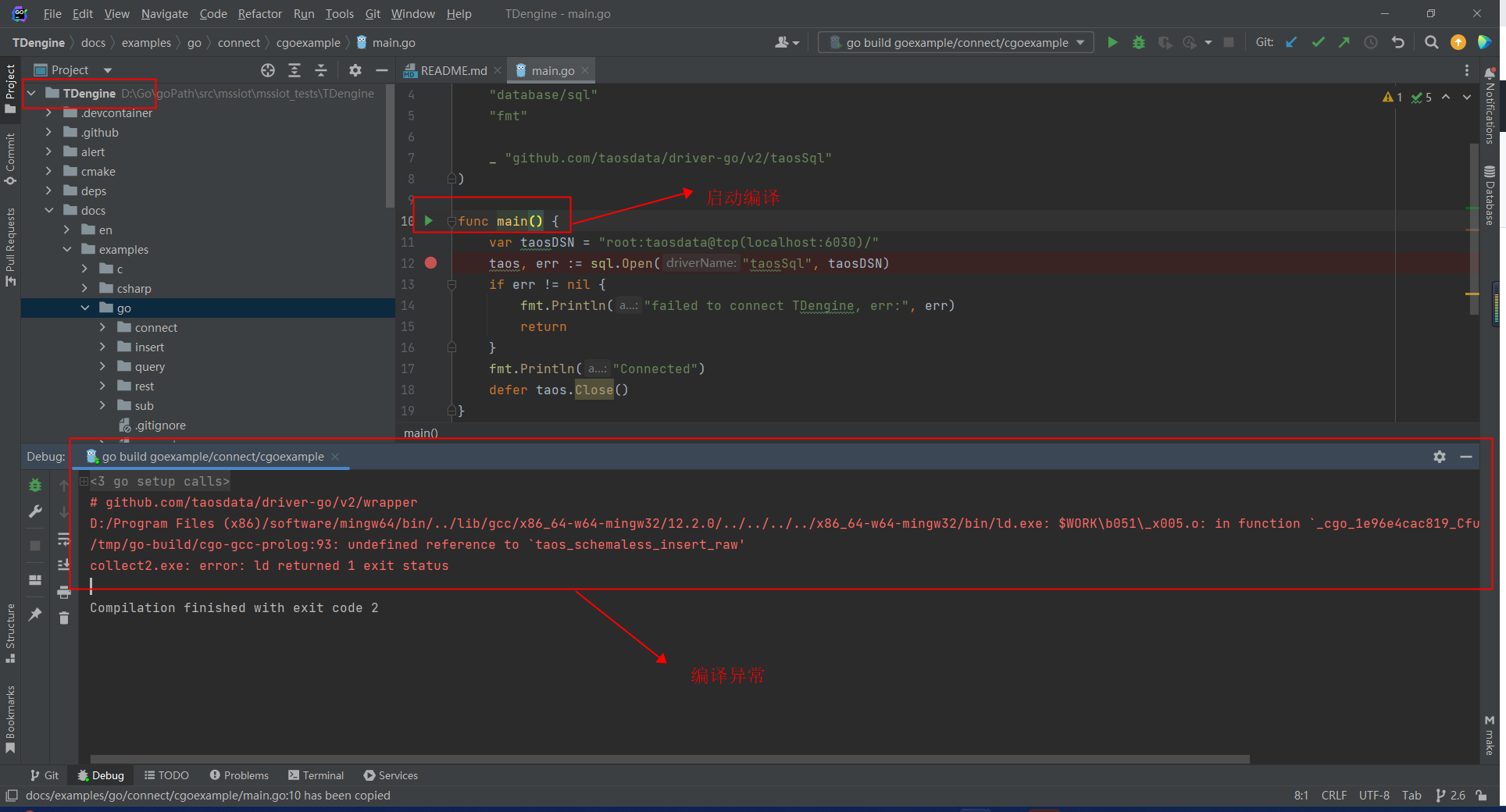
Task: Click CRLF line separator in status bar
Action: [x=1334, y=796]
